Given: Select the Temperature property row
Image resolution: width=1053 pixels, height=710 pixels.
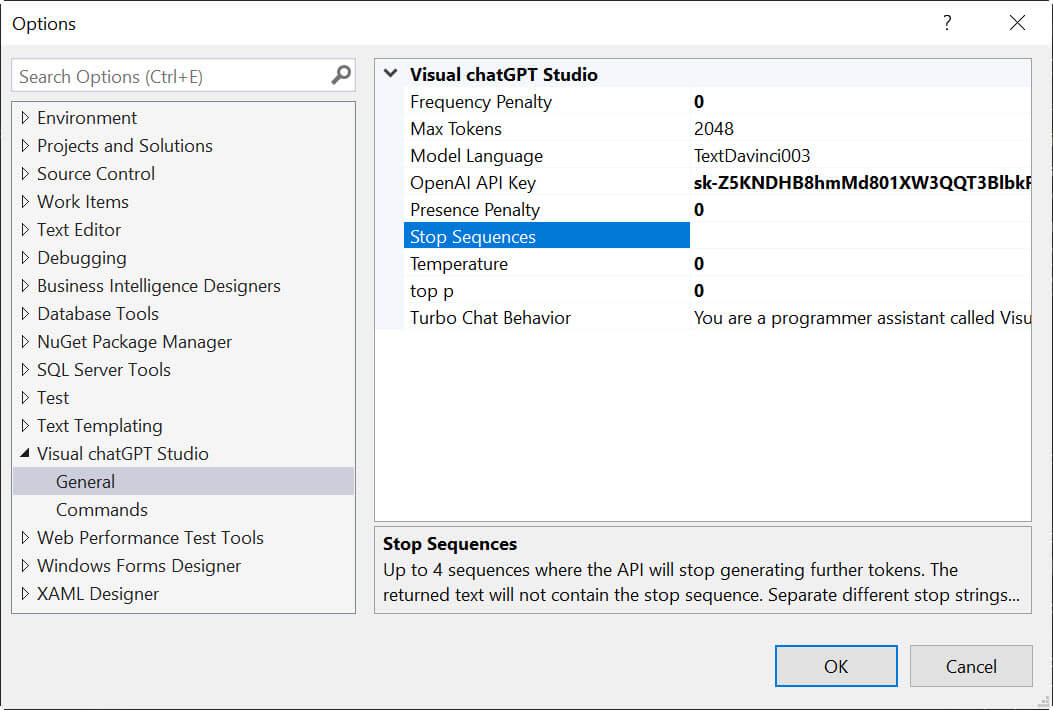Looking at the screenshot, I should [x=458, y=263].
